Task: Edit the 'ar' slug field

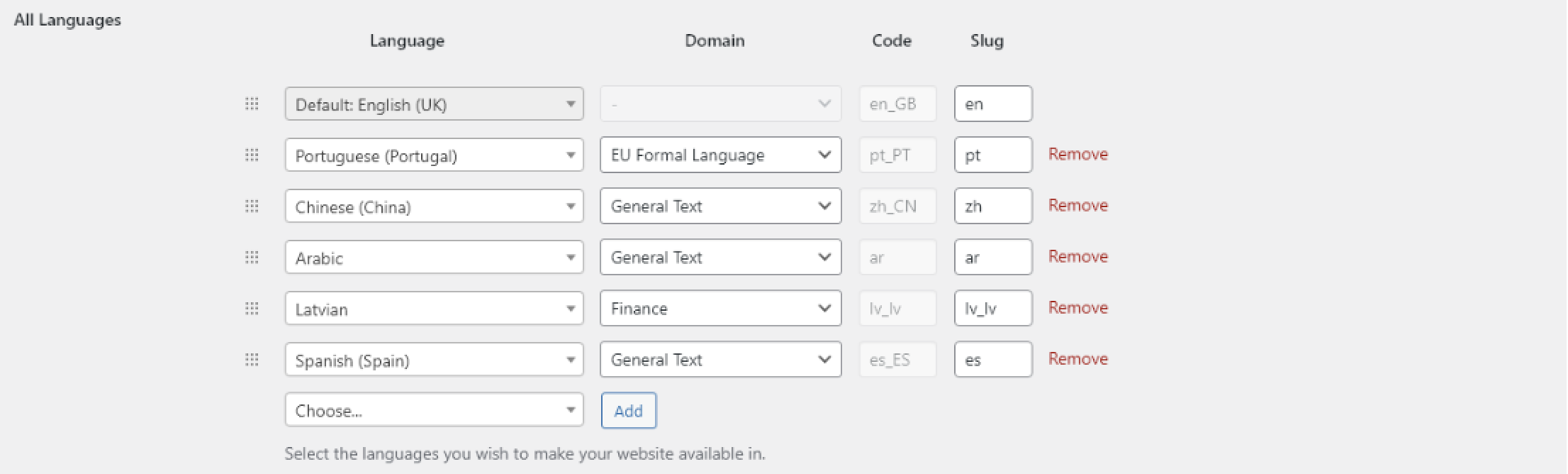Action: [993, 257]
